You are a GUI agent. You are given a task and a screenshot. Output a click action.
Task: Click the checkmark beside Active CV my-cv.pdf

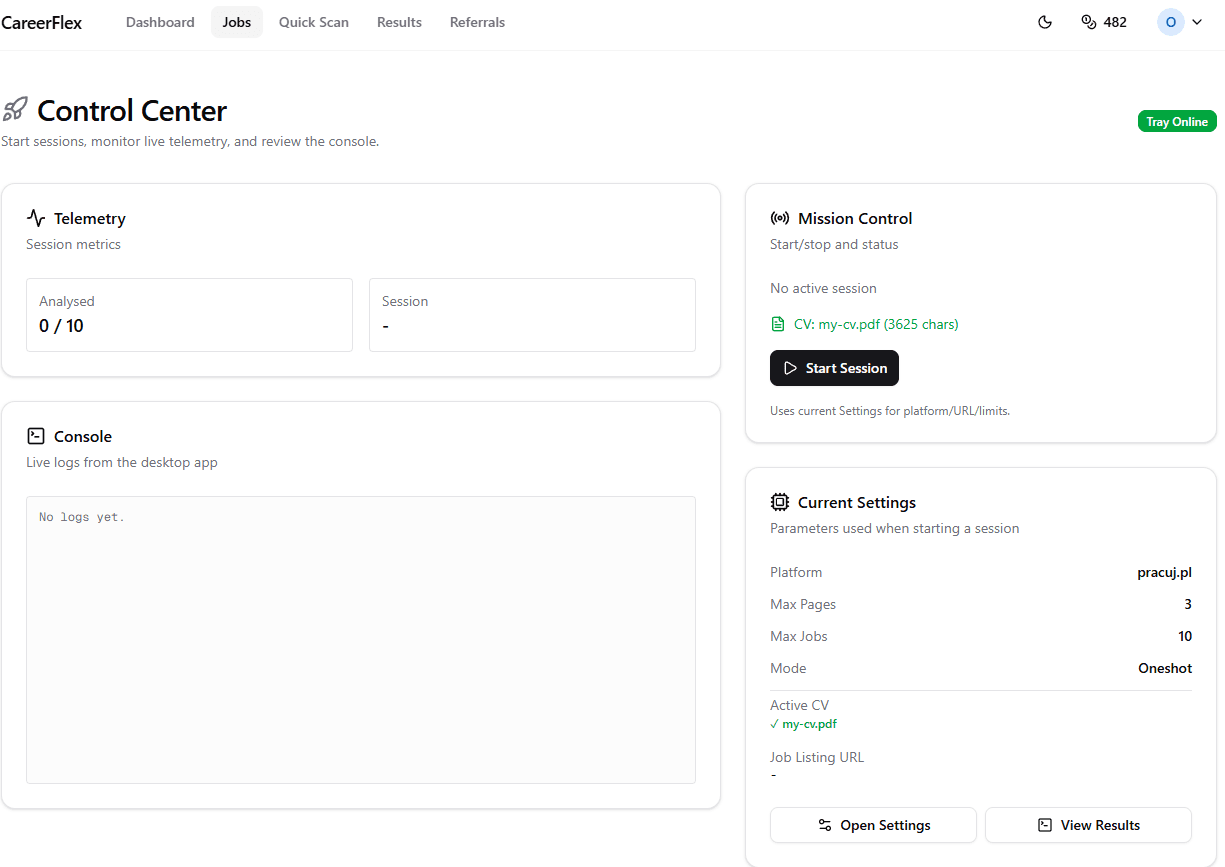click(773, 723)
